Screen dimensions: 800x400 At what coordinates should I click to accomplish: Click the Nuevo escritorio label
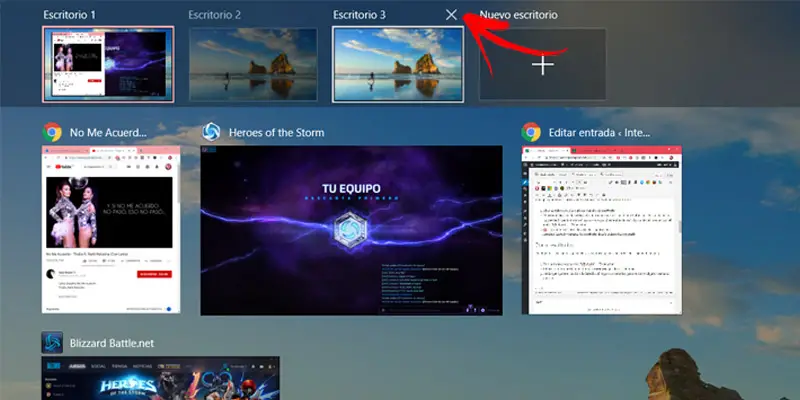click(x=518, y=15)
